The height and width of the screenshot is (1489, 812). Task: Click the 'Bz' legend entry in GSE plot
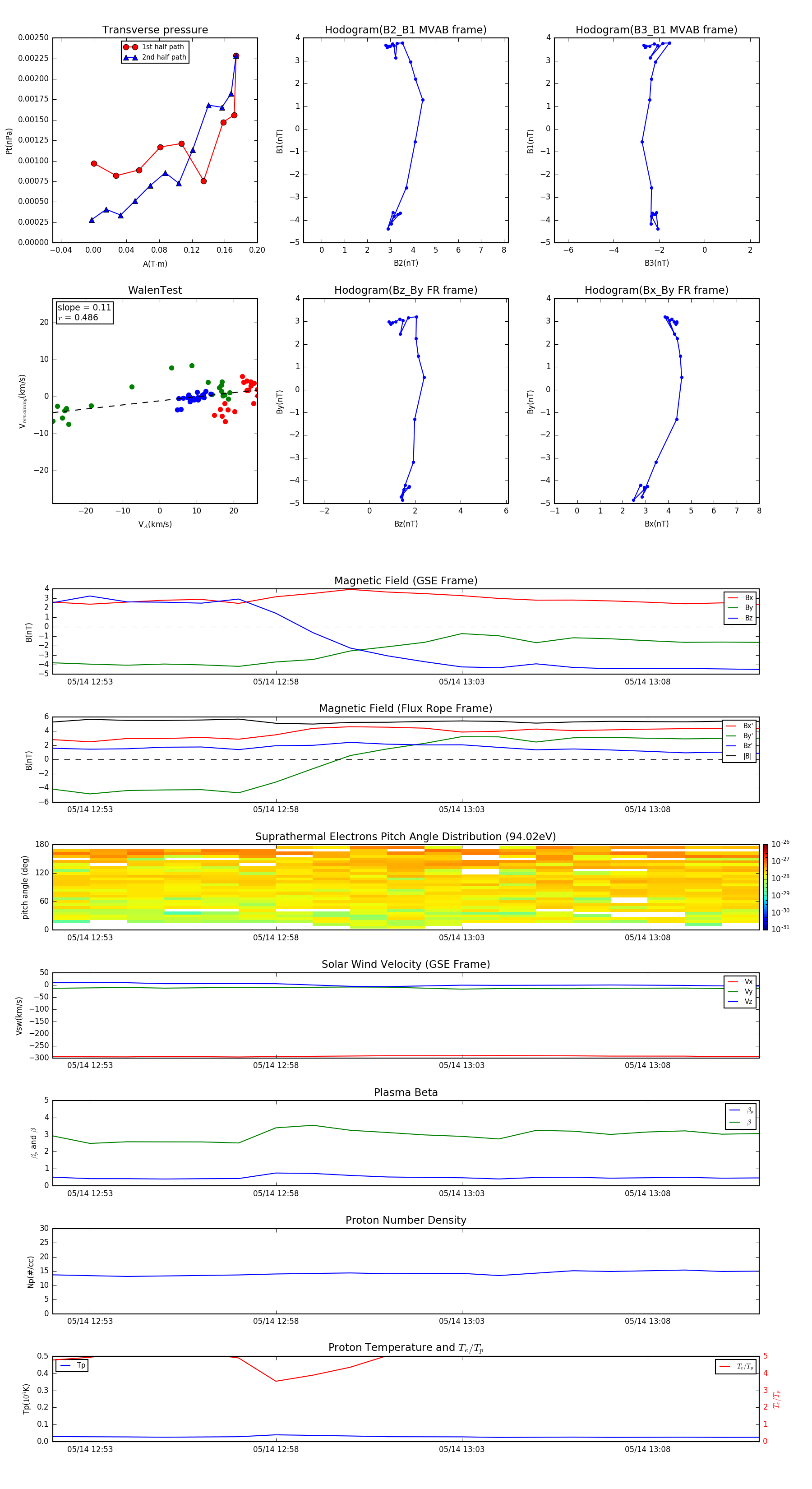click(740, 618)
